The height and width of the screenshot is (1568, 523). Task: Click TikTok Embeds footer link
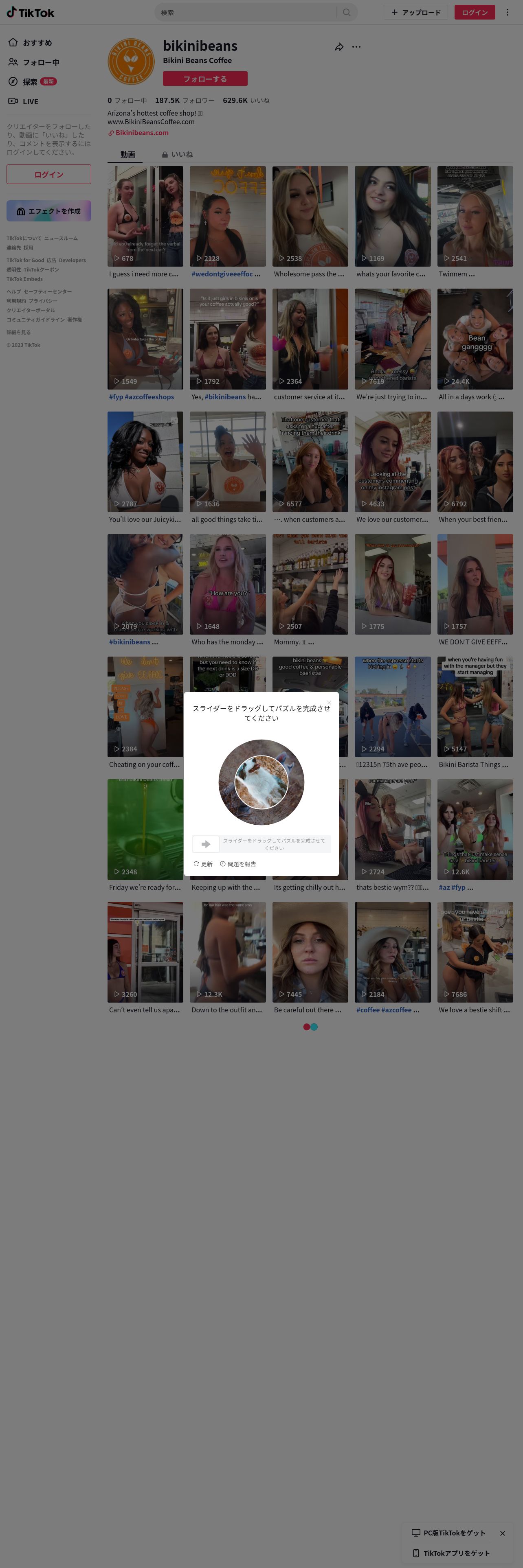[24, 279]
